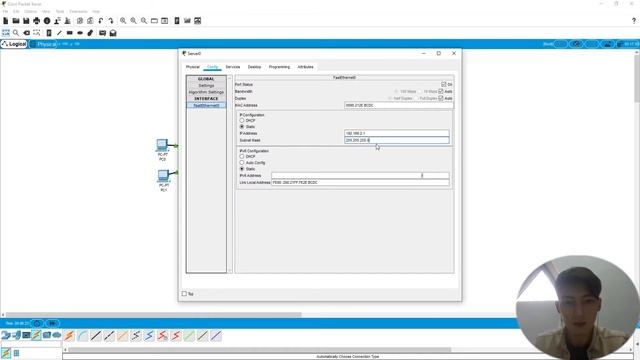Click the Add Complex PDU open envelope icon

click(x=113, y=33)
